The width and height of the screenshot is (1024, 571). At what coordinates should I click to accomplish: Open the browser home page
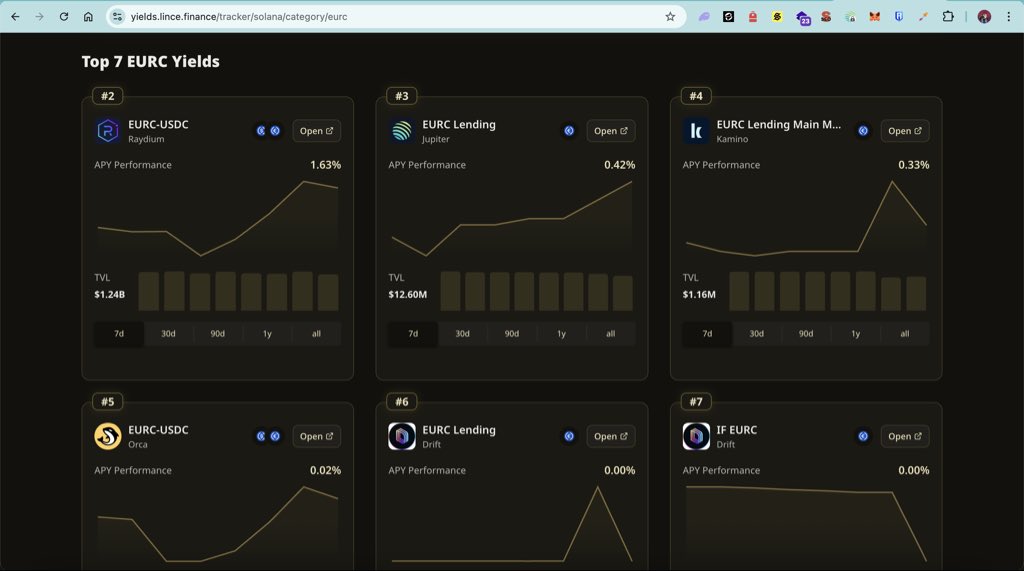(88, 17)
